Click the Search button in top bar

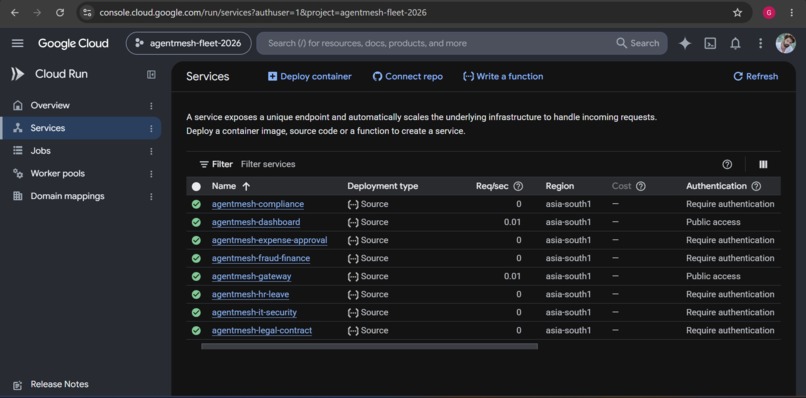click(x=638, y=43)
